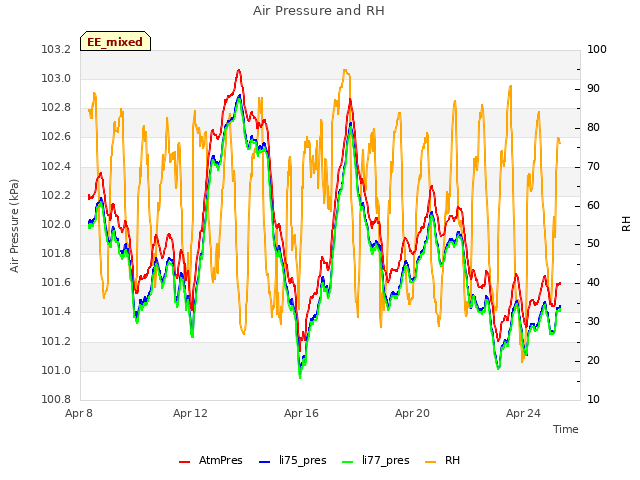
Task: Click the 100.8 pressure axis label
Action: click(x=56, y=400)
